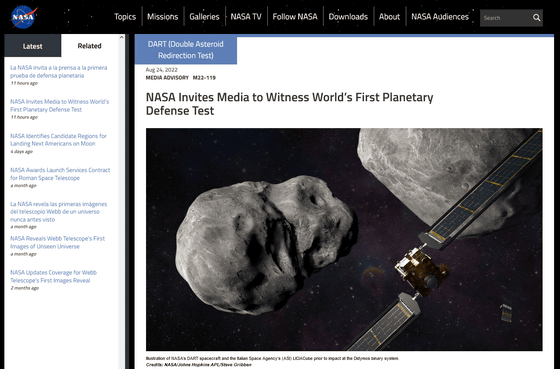Open the About menu

pos(389,16)
